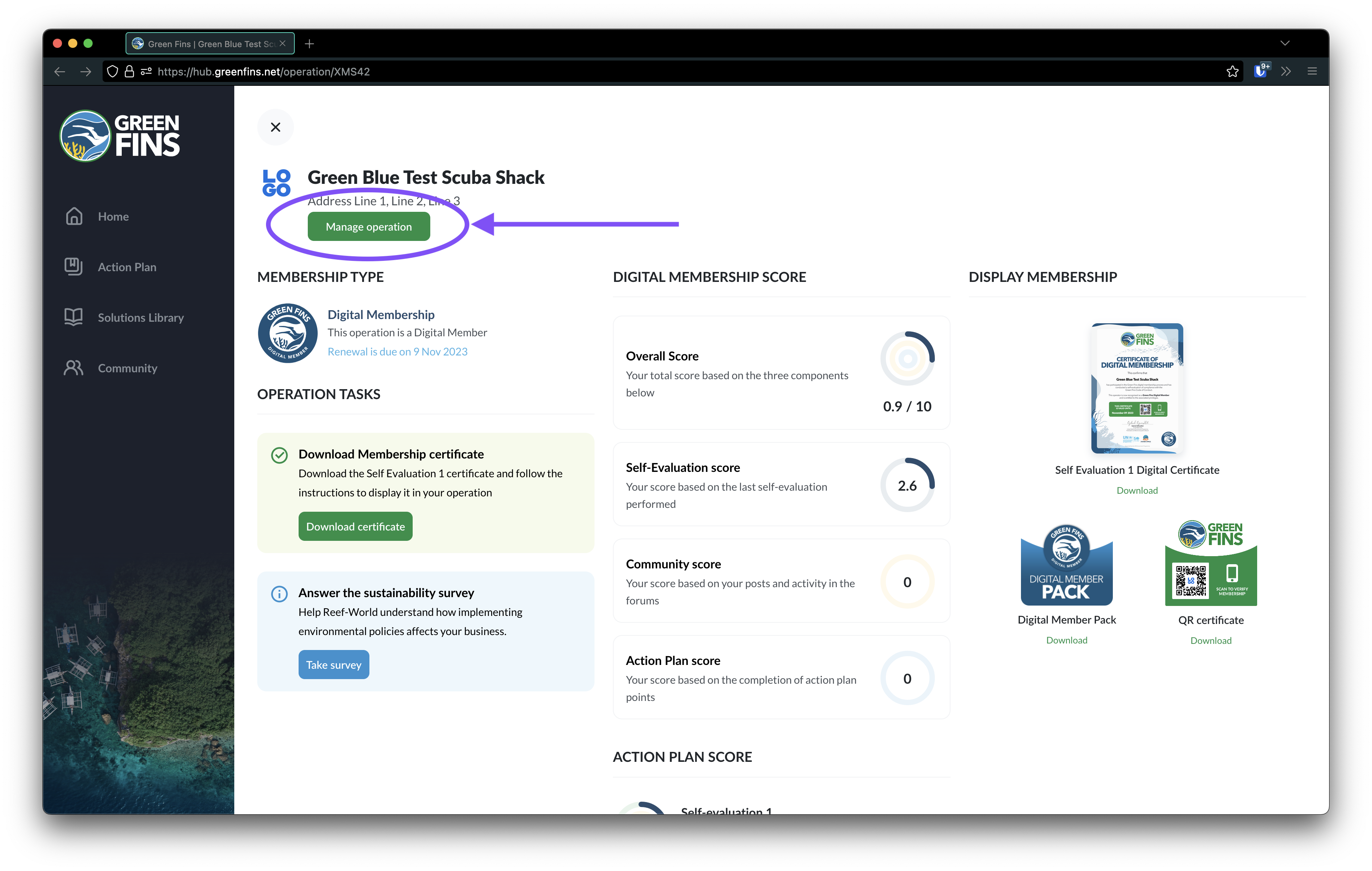This screenshot has width=1372, height=871.
Task: Click the Overall Score progress ring
Action: point(907,359)
